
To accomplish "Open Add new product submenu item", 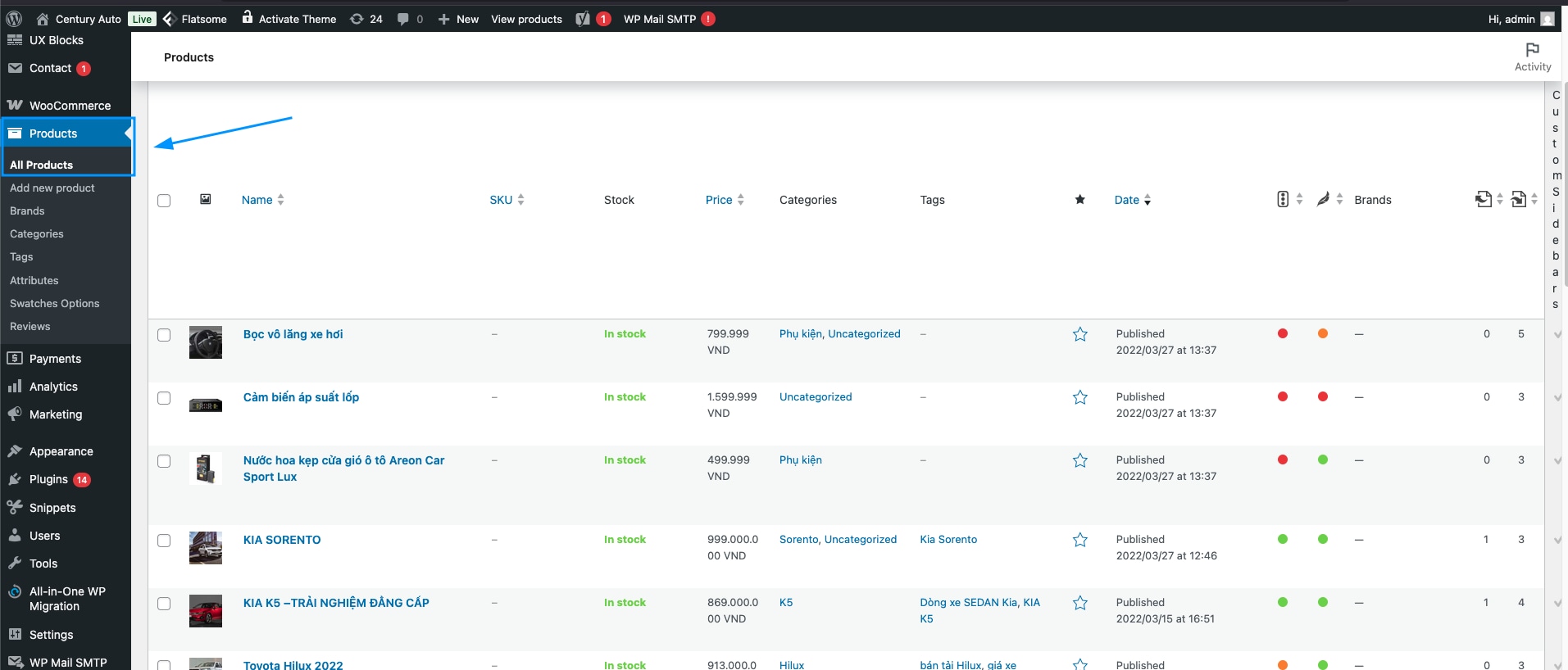I will point(52,188).
